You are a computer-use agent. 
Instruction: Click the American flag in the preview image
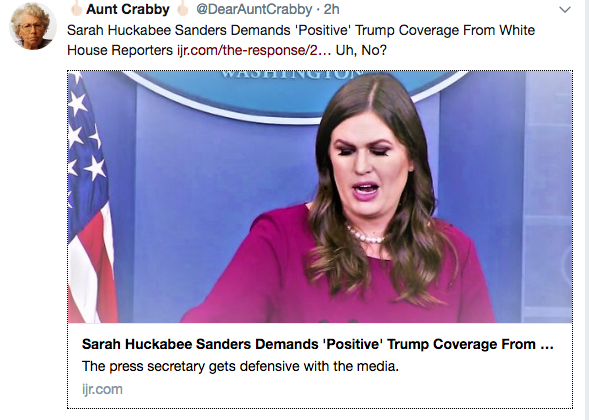tap(91, 197)
